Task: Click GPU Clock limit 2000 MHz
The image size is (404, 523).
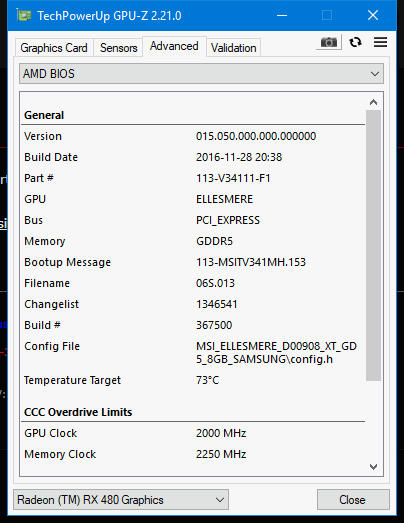Action: tap(221, 433)
